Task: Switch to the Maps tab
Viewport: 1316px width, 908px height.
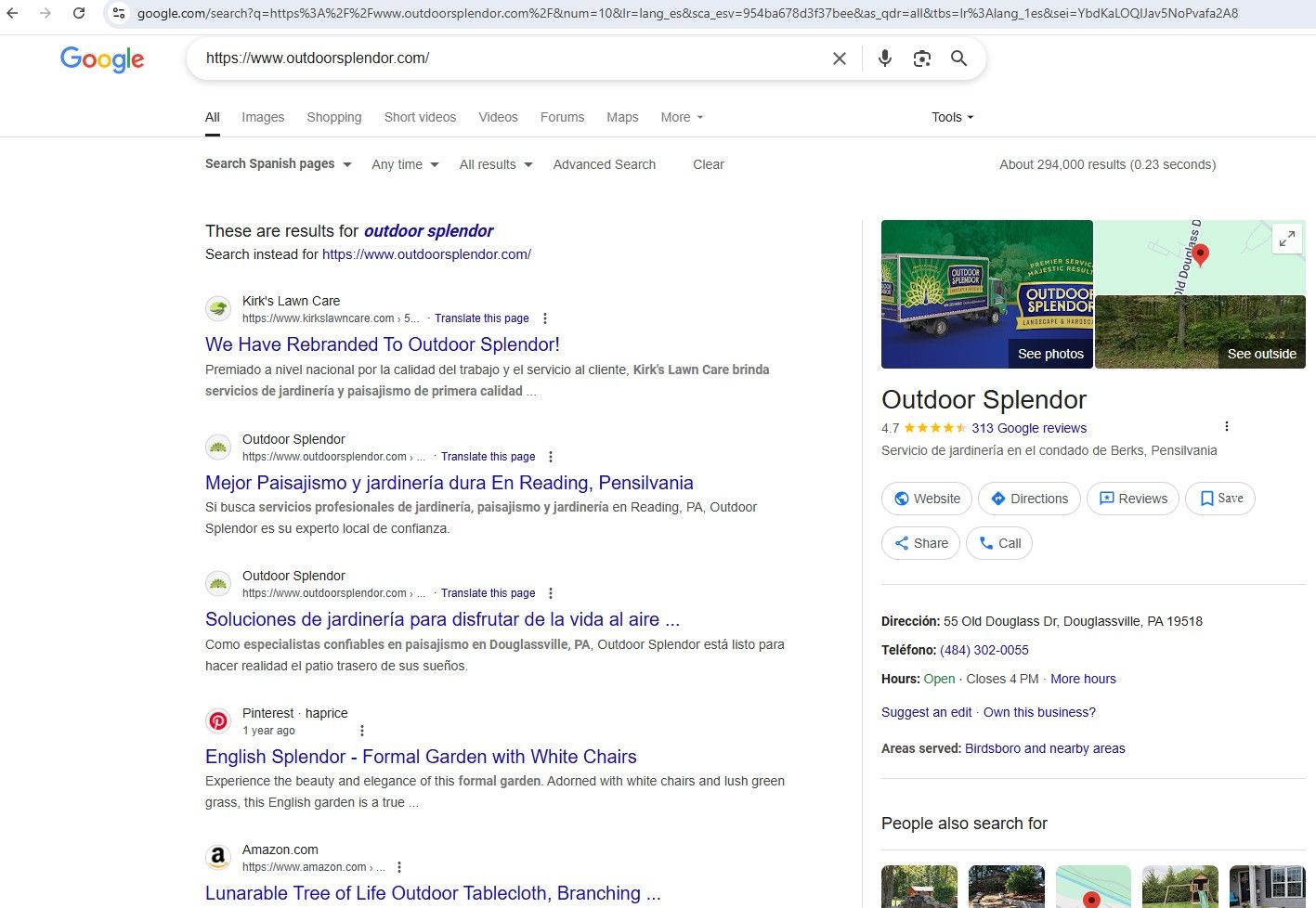Action: pyautogui.click(x=622, y=117)
